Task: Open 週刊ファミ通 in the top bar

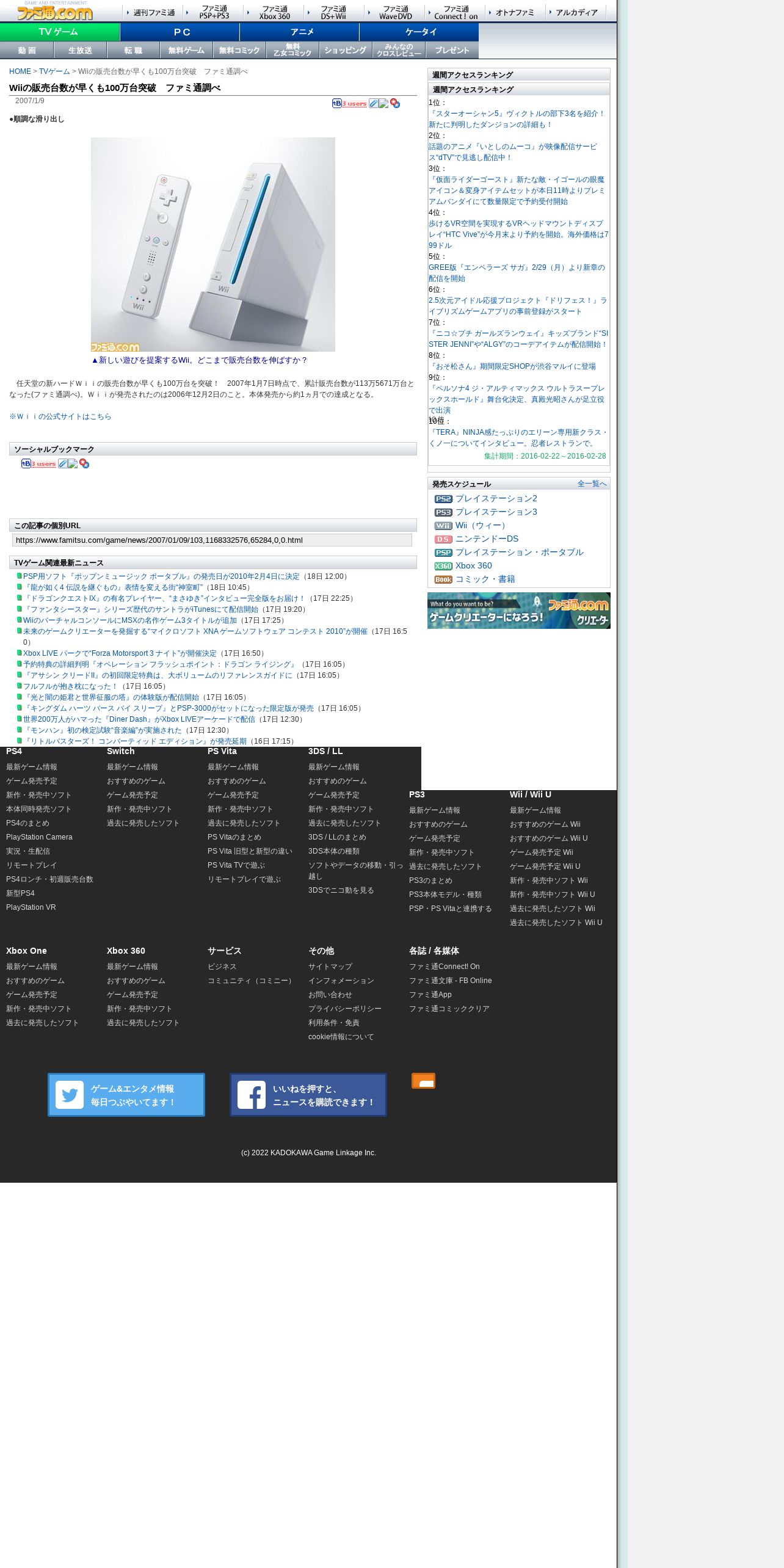Action: point(154,12)
